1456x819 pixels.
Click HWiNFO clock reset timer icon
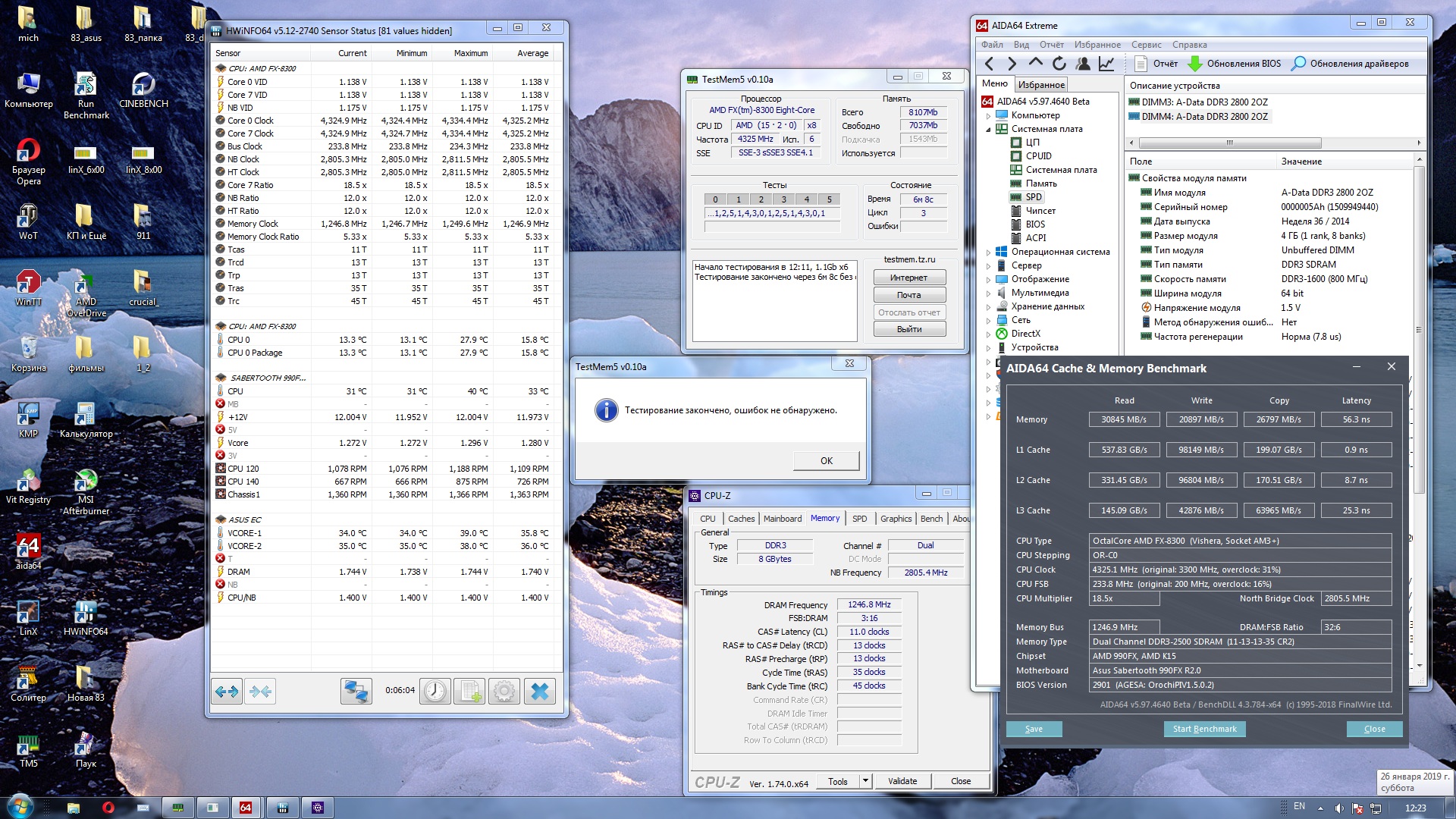pos(435,691)
